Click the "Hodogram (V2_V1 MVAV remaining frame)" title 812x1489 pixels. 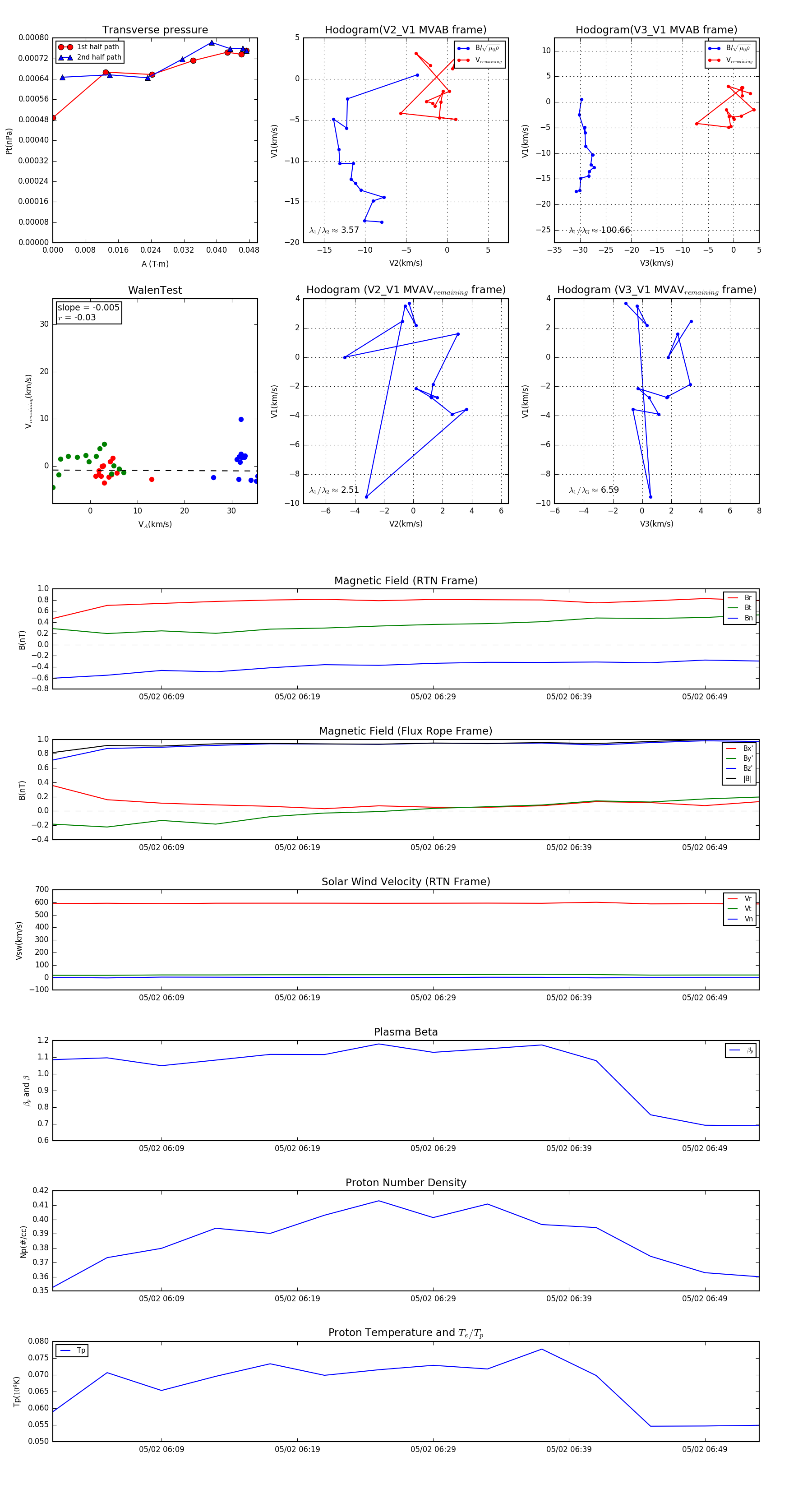click(x=406, y=290)
